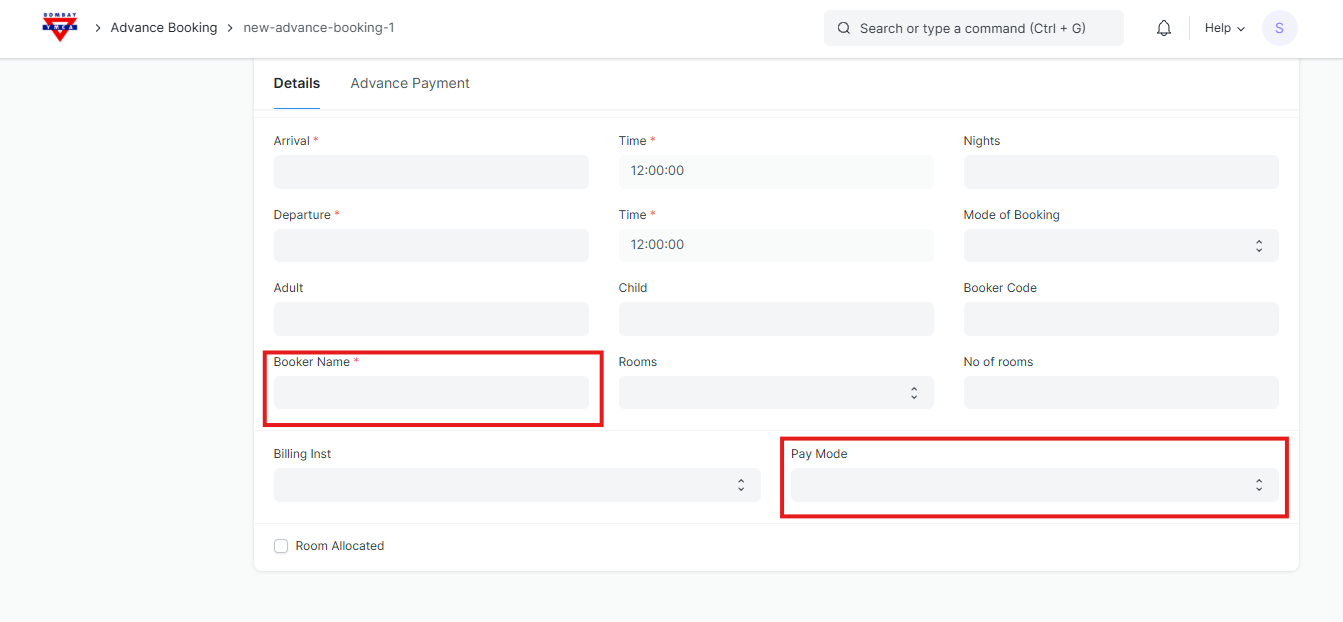Open the user avatar S menu
Image resolution: width=1343 pixels, height=622 pixels.
pyautogui.click(x=1279, y=28)
